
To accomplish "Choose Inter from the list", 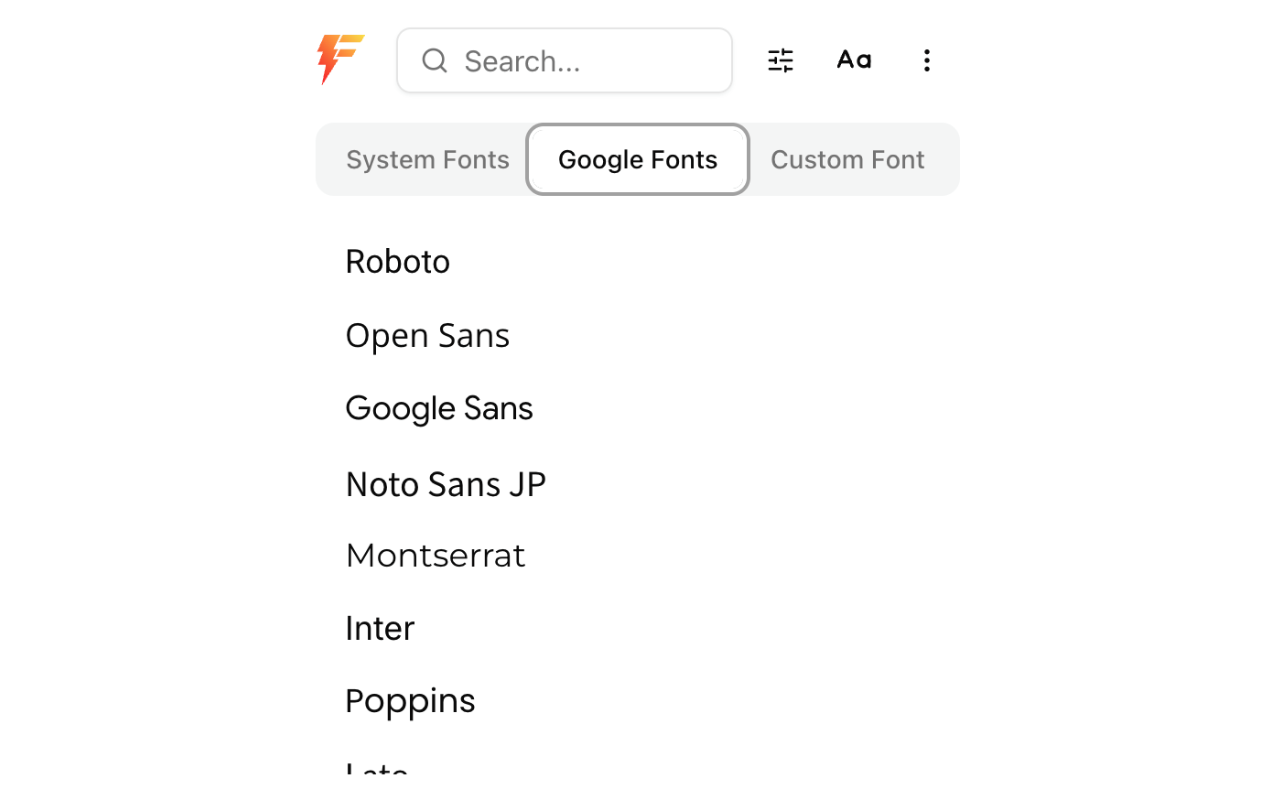I will pos(380,629).
